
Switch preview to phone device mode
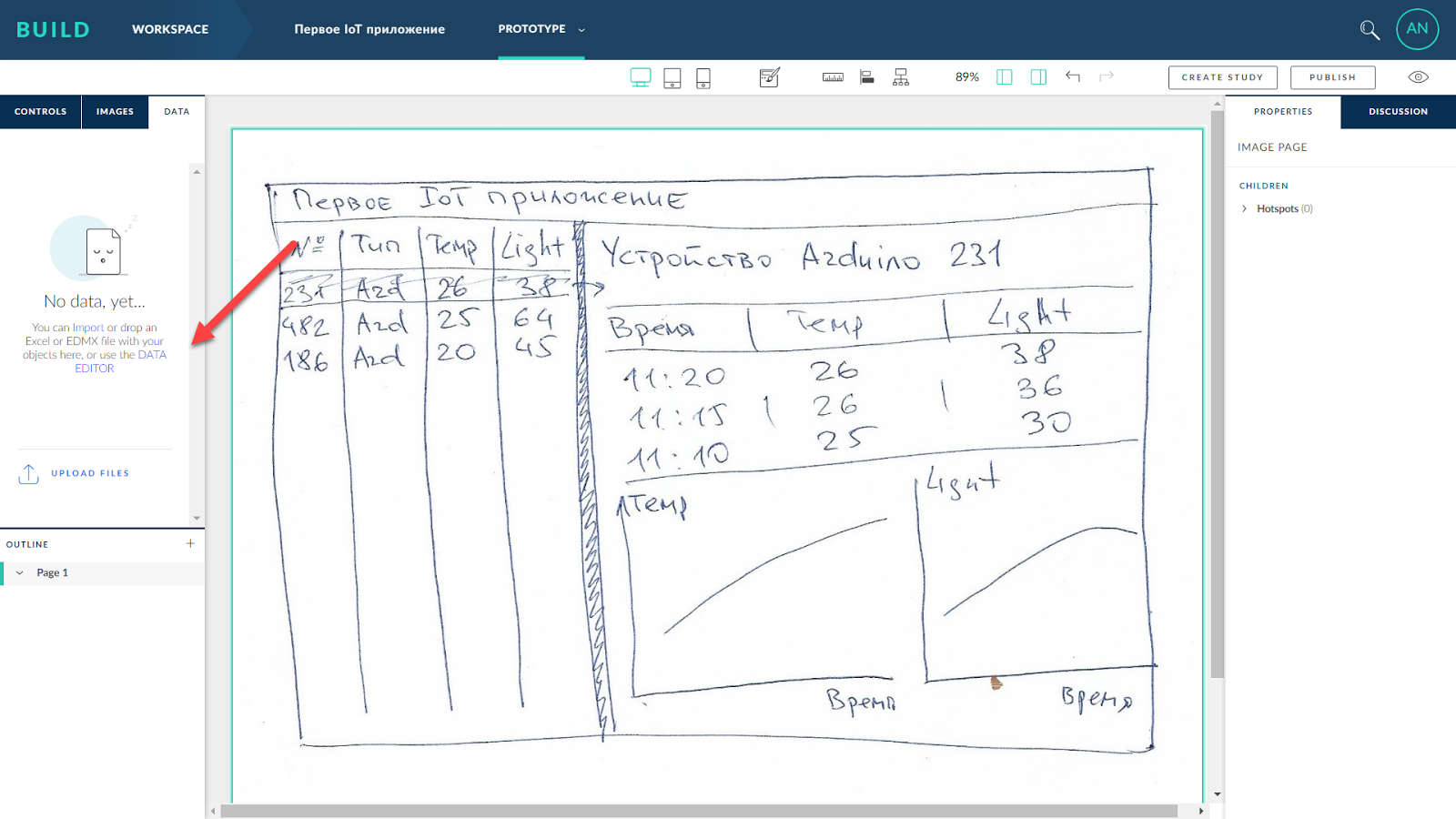coord(703,77)
